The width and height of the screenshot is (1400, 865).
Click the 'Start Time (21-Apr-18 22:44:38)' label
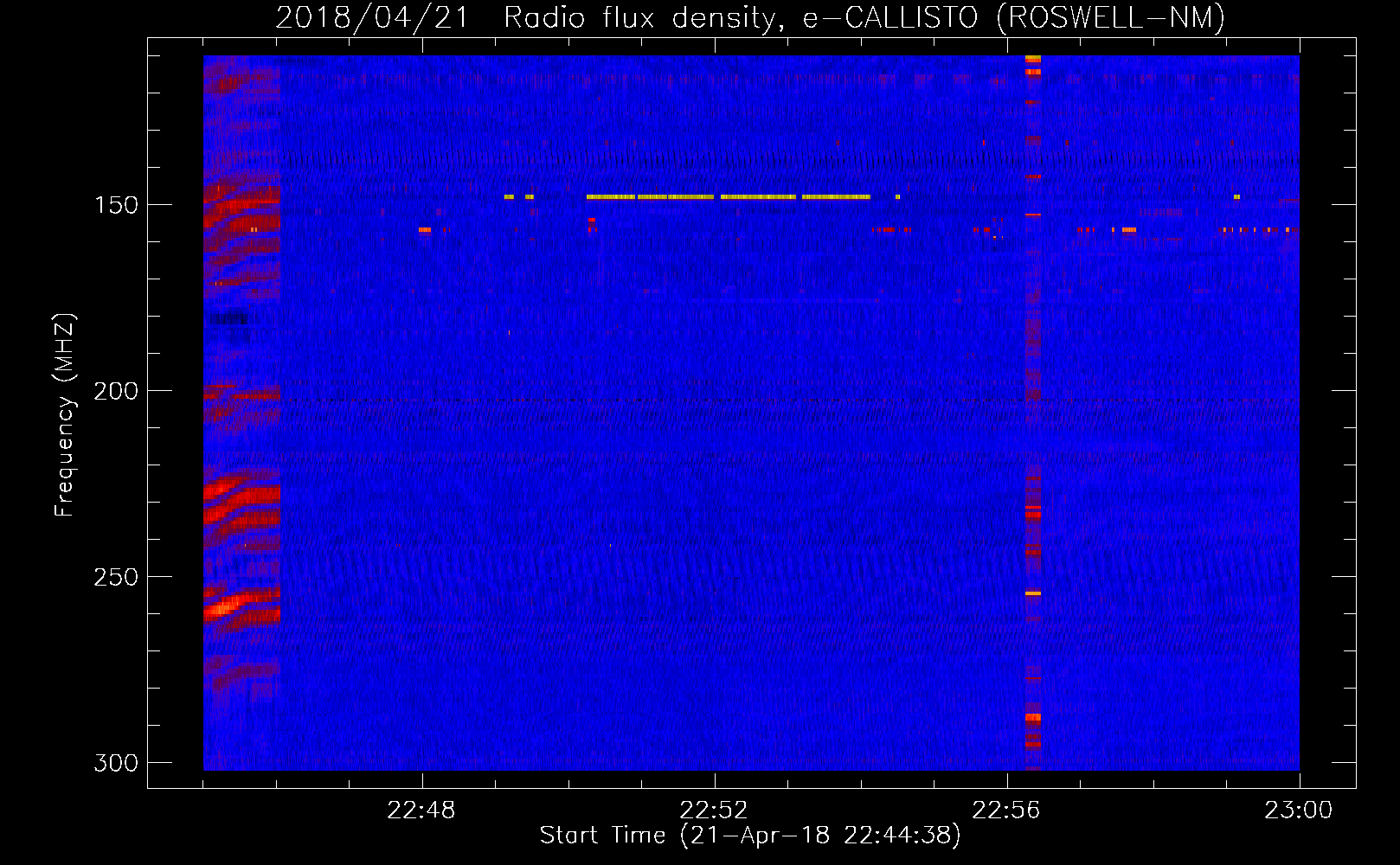750,836
